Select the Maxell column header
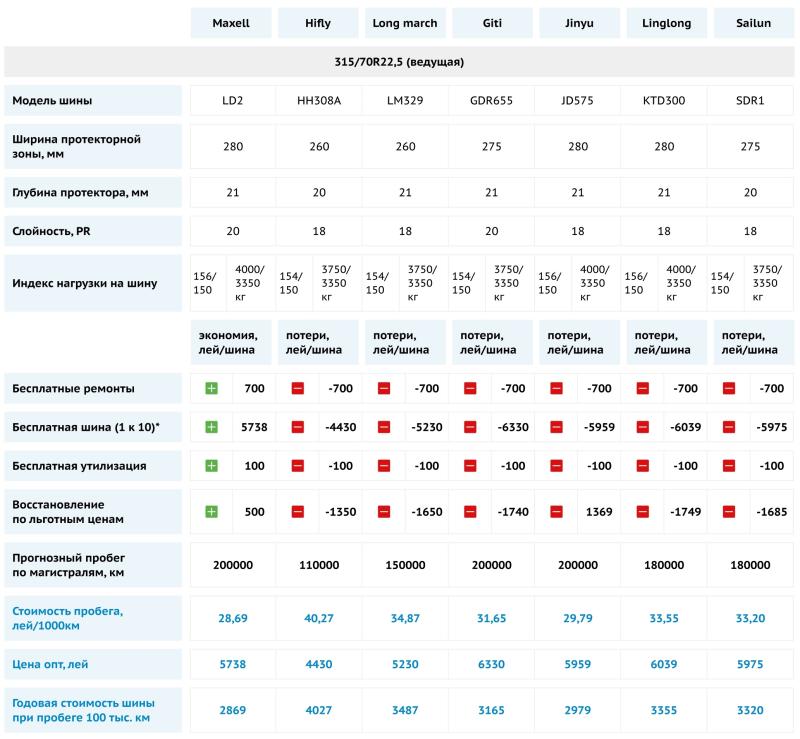 (x=231, y=23)
